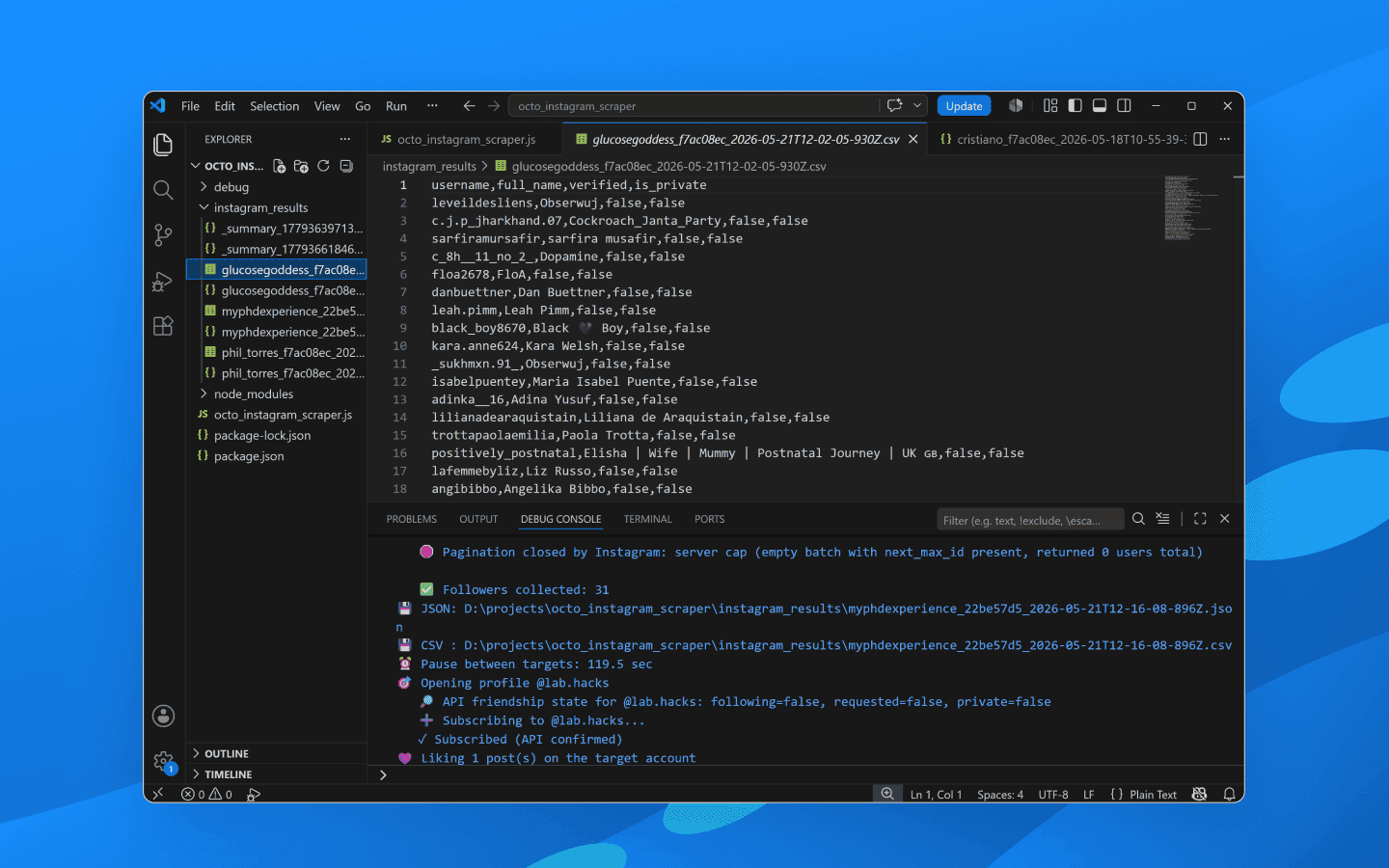The width and height of the screenshot is (1389, 868).
Task: Go forward using the title bar arrow
Action: [494, 106]
